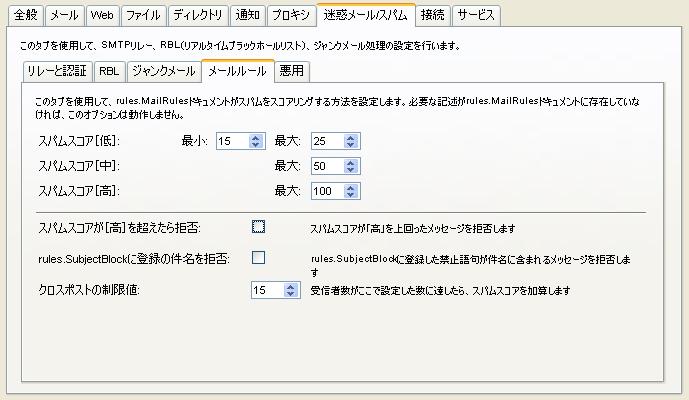Go to the サービス tab
This screenshot has height=400, width=689.
coord(476,15)
